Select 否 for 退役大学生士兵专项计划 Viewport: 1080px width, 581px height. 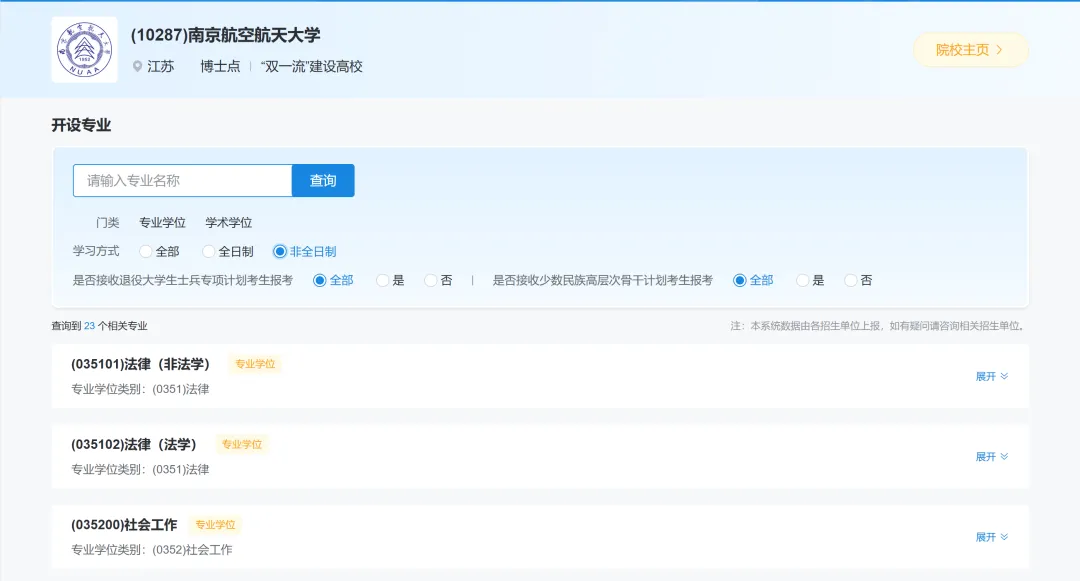[x=438, y=280]
